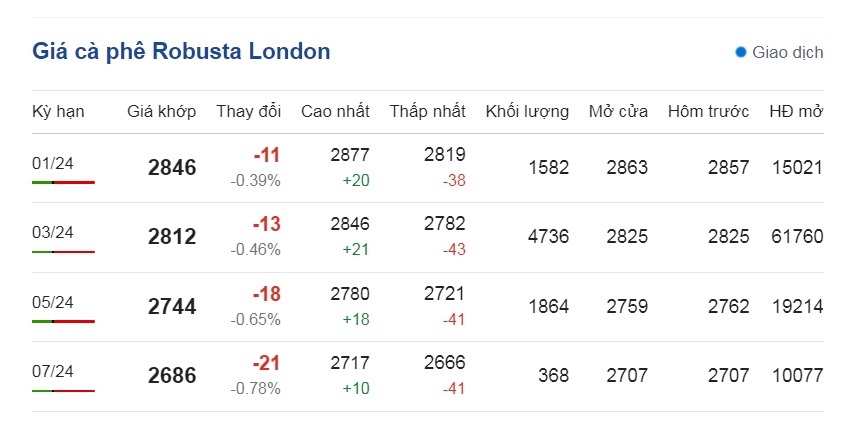867x429 pixels.
Task: Select the 07/24 volume value 368
Action: [x=553, y=376]
